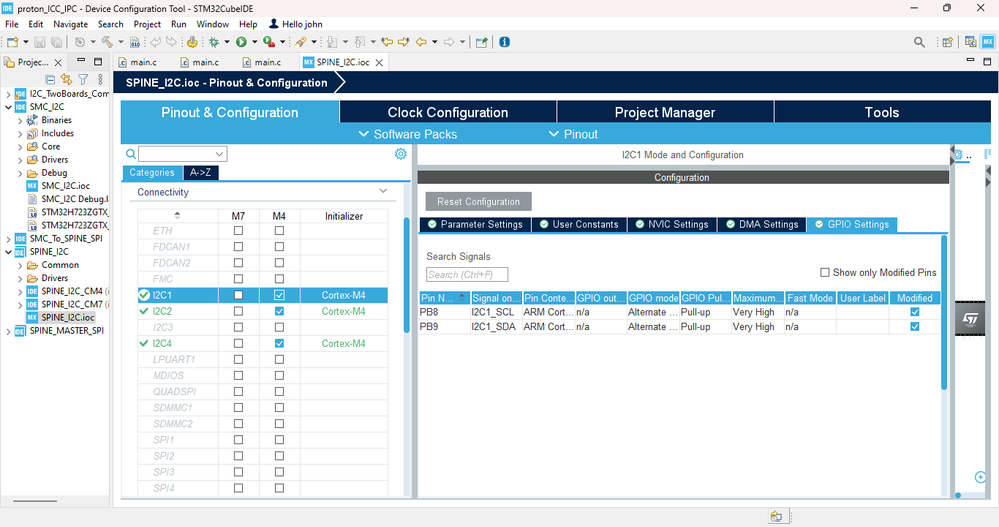Click the external tools brush icon

coord(300,42)
